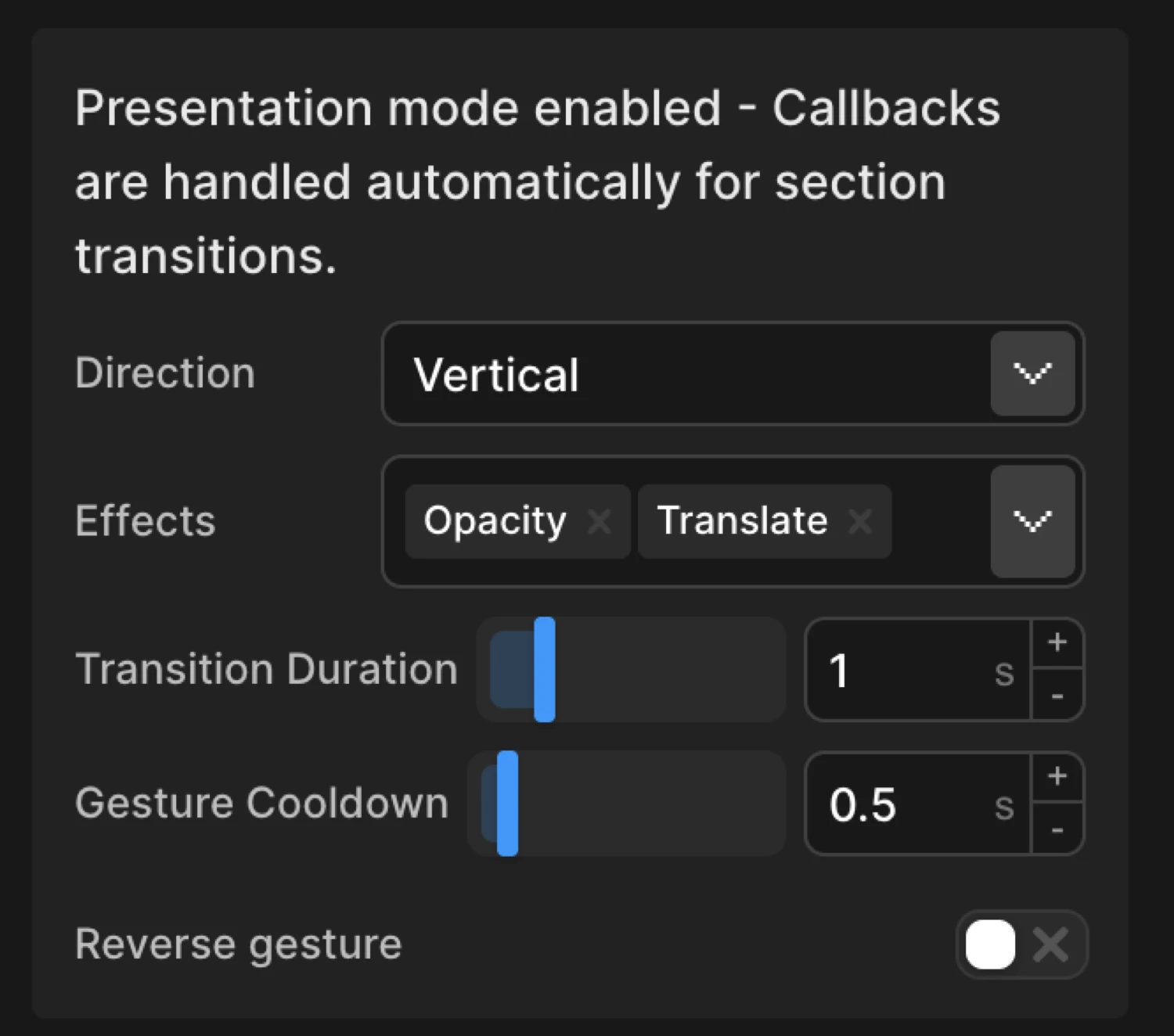Decrement Gesture Cooldown with the minus button
Viewport: 1174px width, 1036px height.
1058,831
